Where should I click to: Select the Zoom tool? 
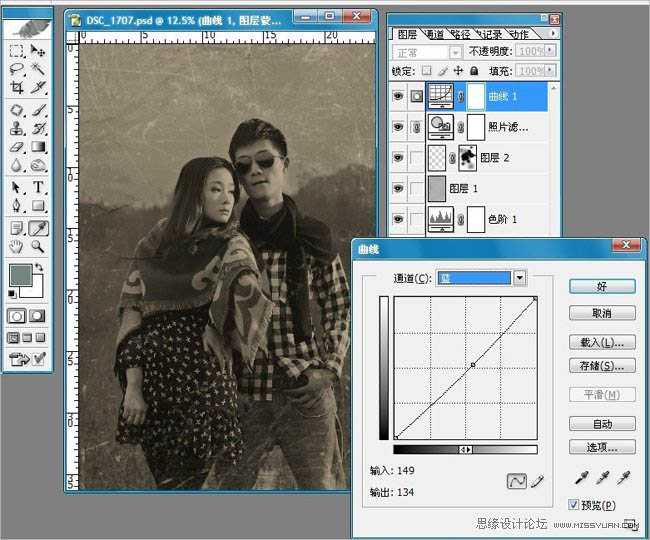38,247
